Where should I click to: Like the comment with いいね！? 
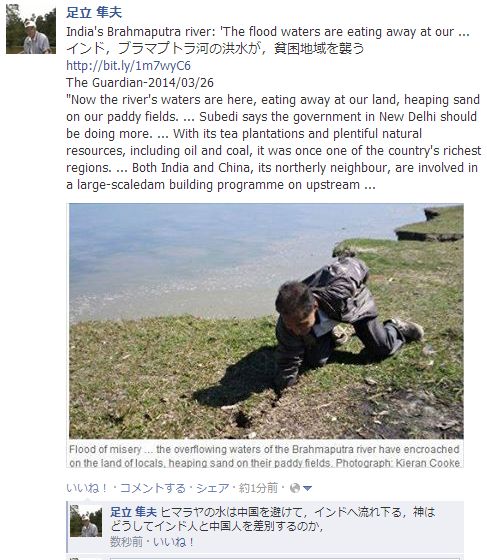(x=173, y=542)
